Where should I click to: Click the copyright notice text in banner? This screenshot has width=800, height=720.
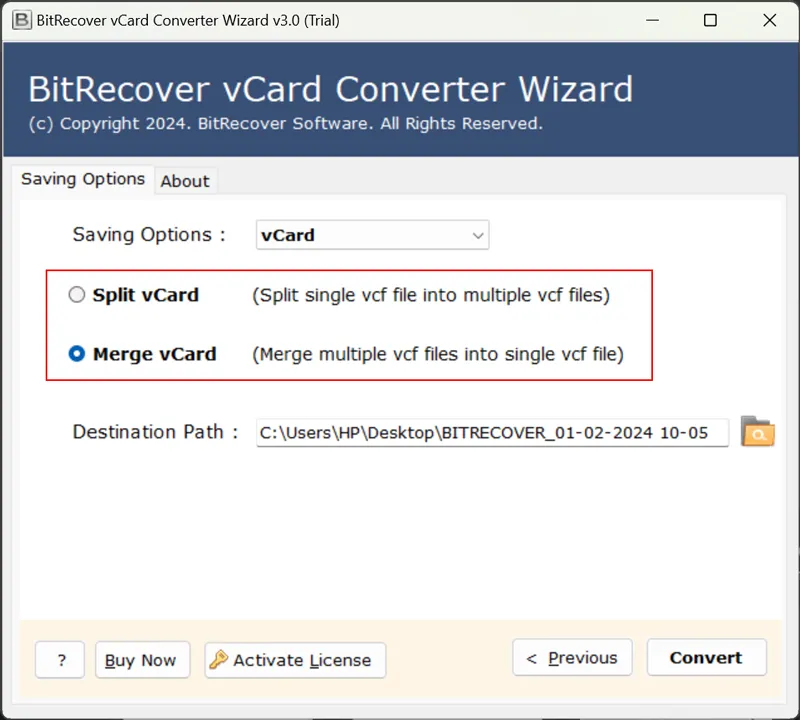[x=285, y=124]
